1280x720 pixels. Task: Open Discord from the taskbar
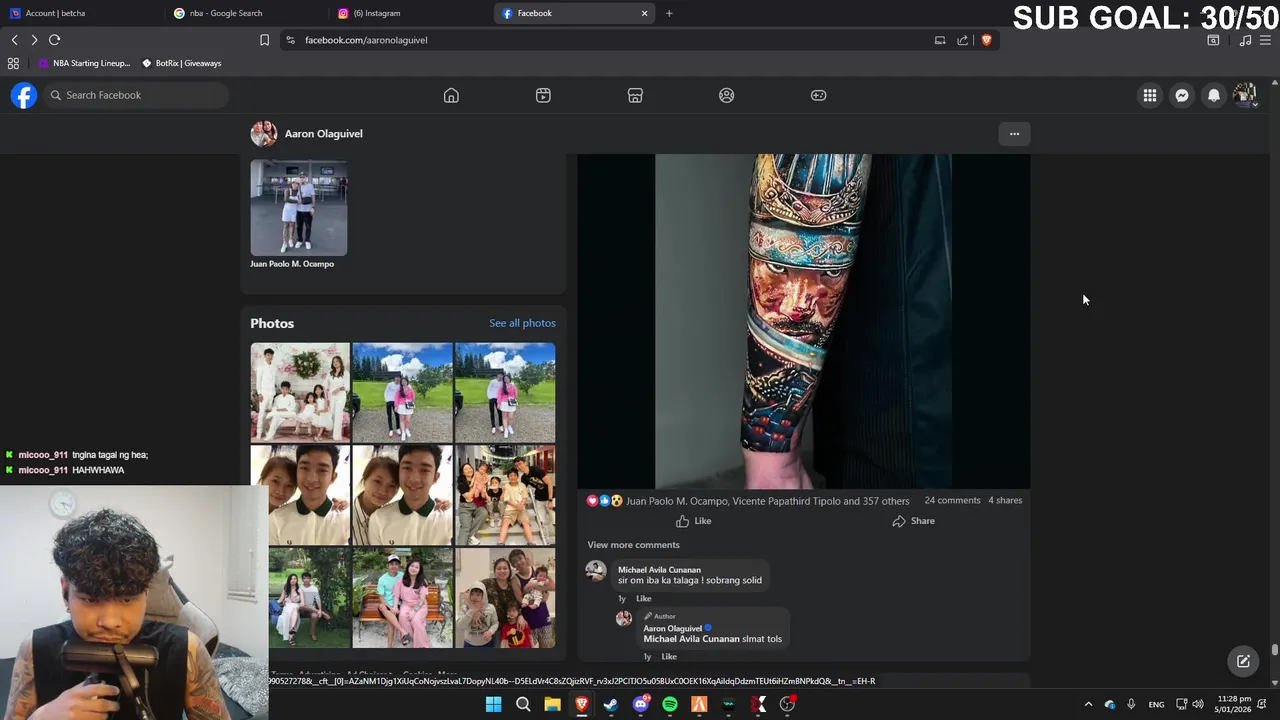click(641, 704)
